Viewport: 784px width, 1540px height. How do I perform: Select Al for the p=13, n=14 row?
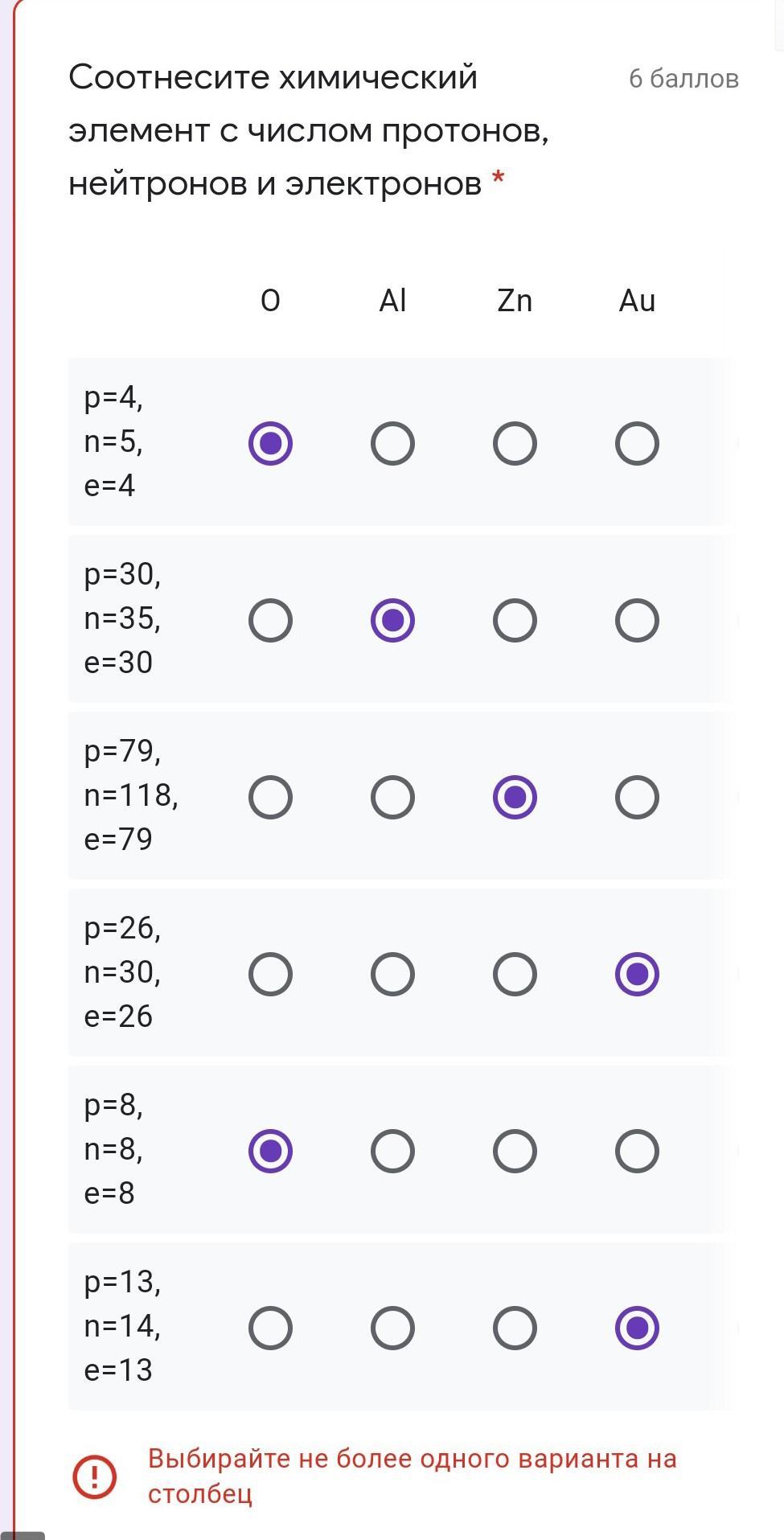(x=392, y=1328)
